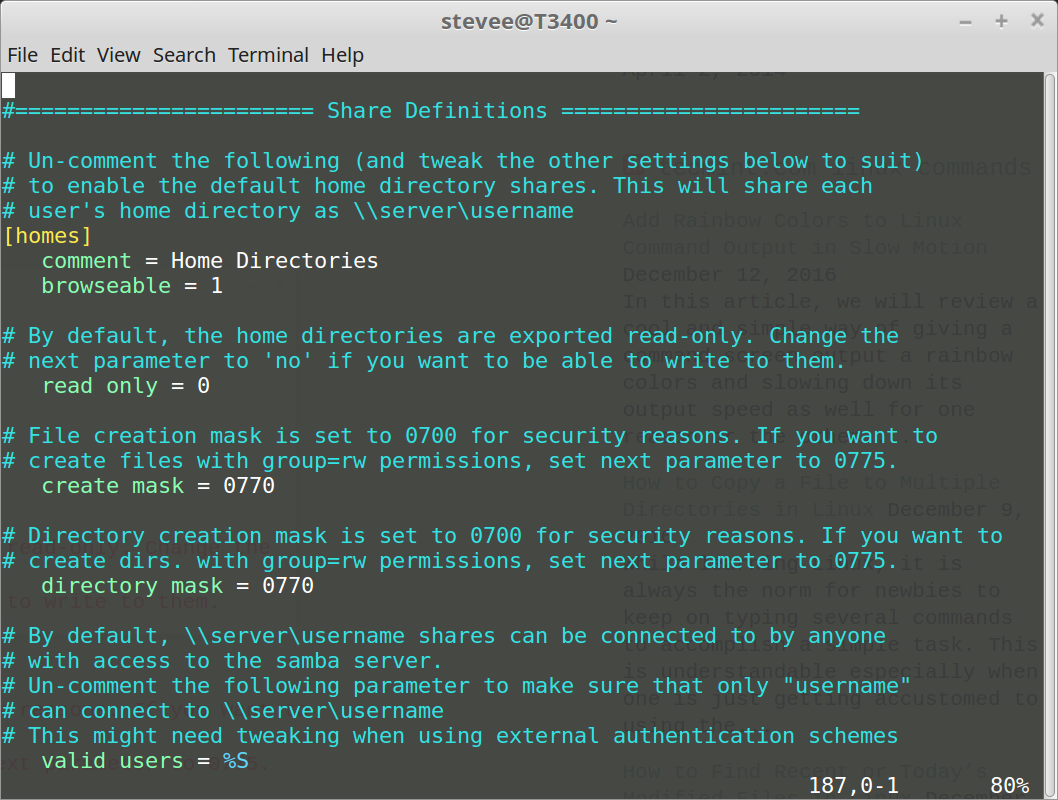Open the Terminal menu

point(268,55)
